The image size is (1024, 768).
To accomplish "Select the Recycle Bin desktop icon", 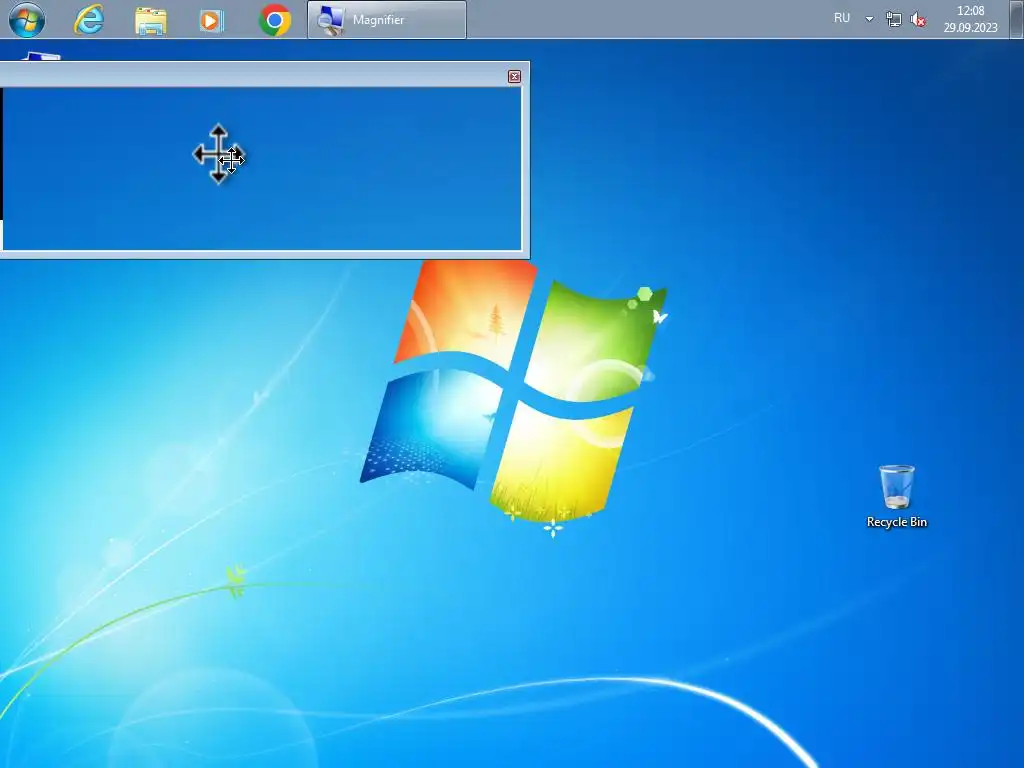I will [897, 496].
